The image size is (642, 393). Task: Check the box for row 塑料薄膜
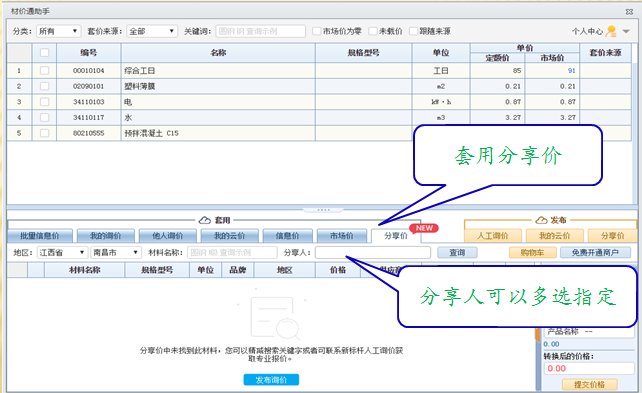click(x=44, y=86)
